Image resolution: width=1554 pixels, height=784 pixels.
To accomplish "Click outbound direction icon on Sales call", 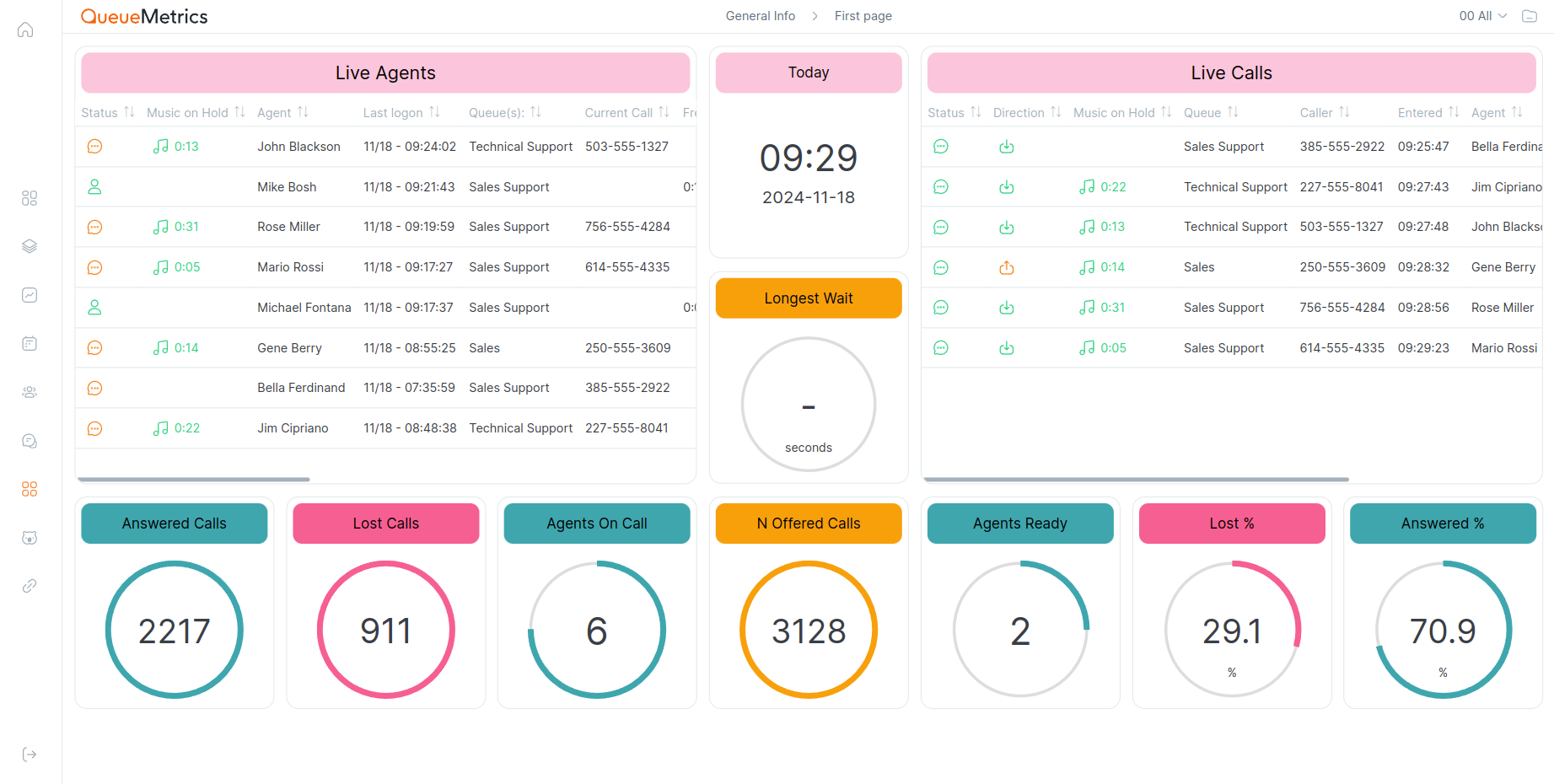I will click(x=1007, y=267).
